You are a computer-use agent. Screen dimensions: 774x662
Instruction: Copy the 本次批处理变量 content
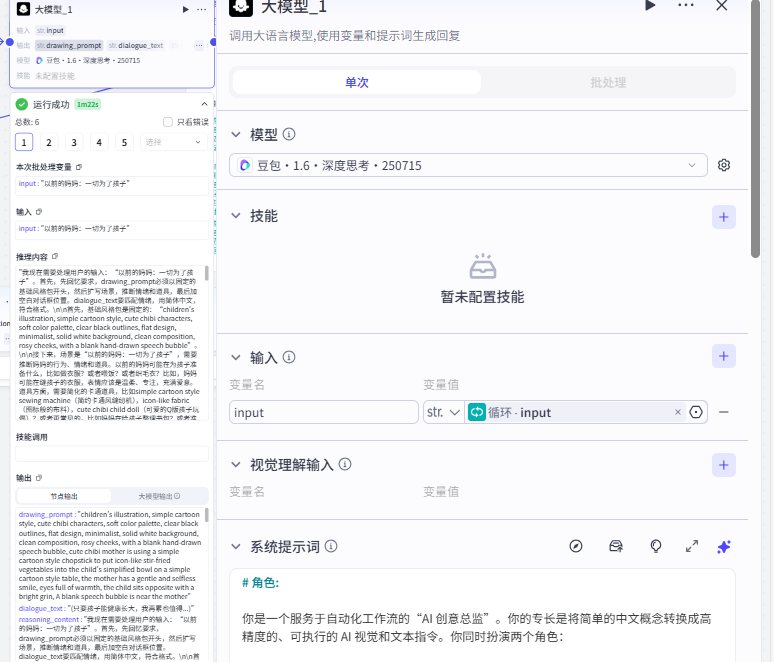click(79, 167)
